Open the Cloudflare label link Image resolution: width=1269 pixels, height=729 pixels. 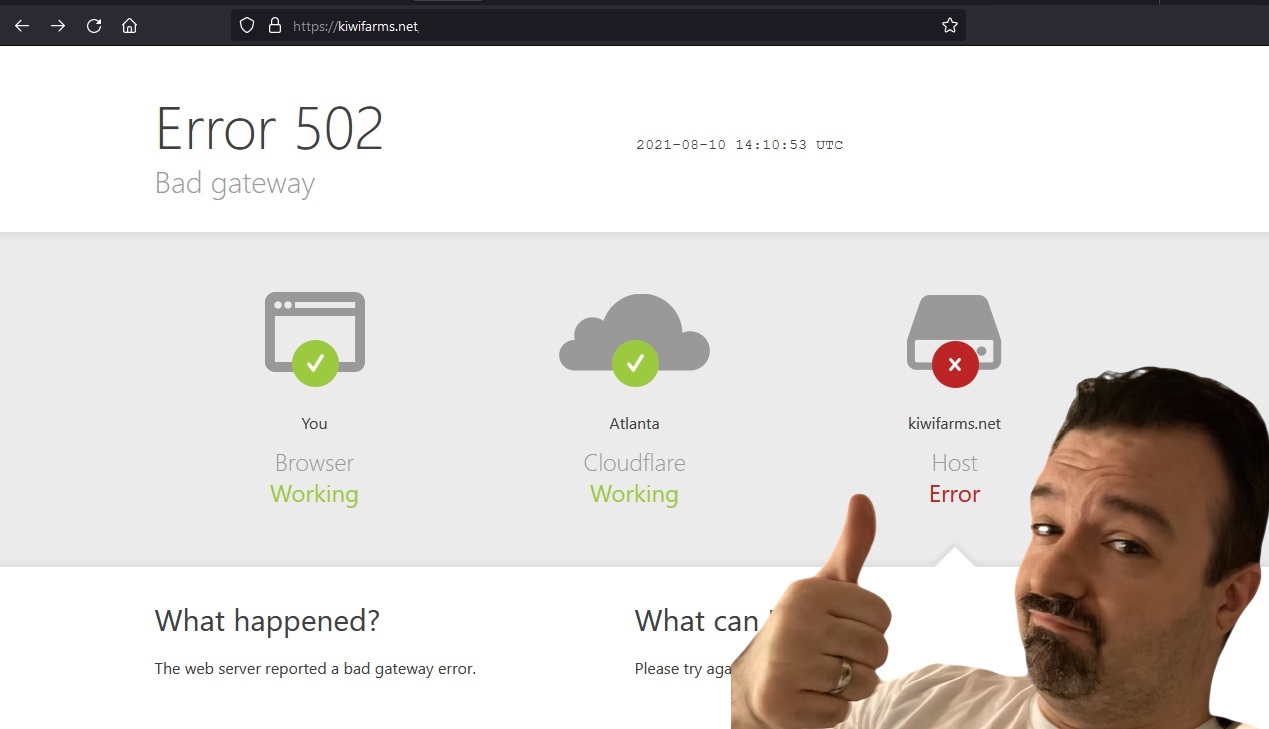point(634,463)
